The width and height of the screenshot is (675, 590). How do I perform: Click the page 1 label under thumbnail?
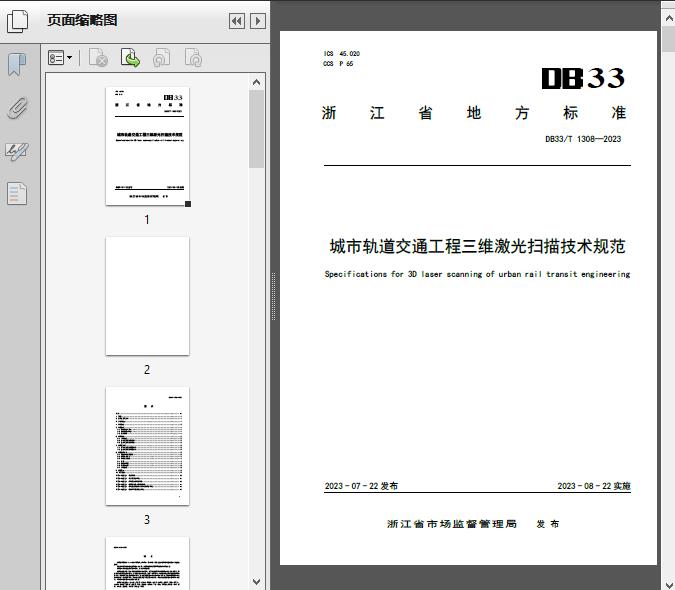[147, 220]
